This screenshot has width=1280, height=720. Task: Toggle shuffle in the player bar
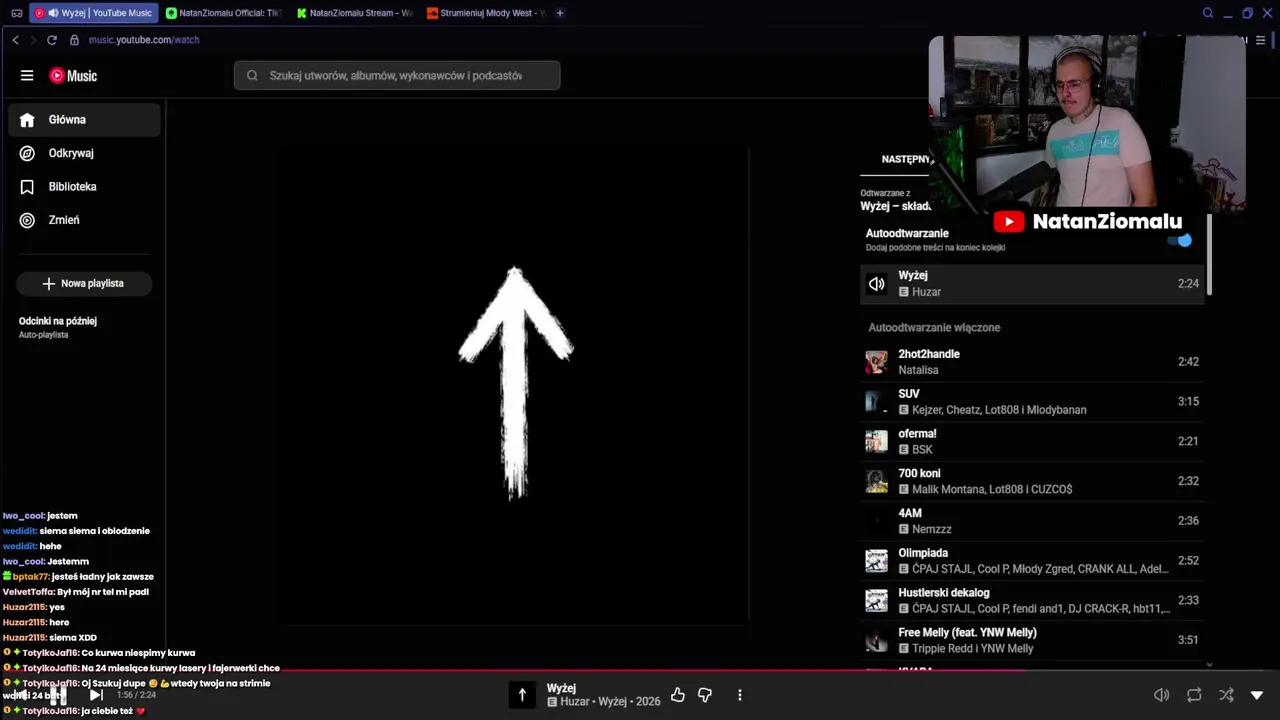click(1226, 695)
